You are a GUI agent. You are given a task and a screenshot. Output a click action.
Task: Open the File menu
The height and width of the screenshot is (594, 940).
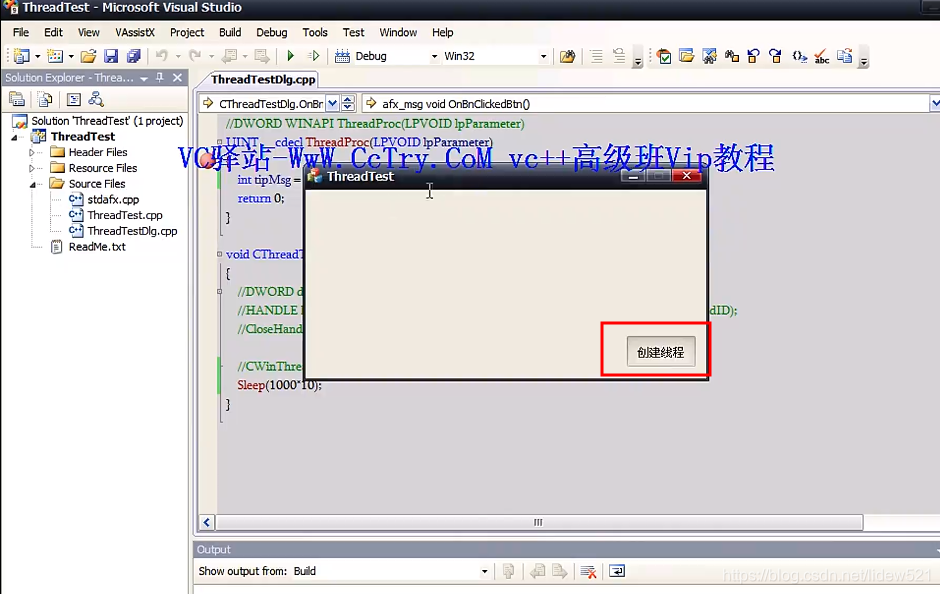tap(21, 32)
